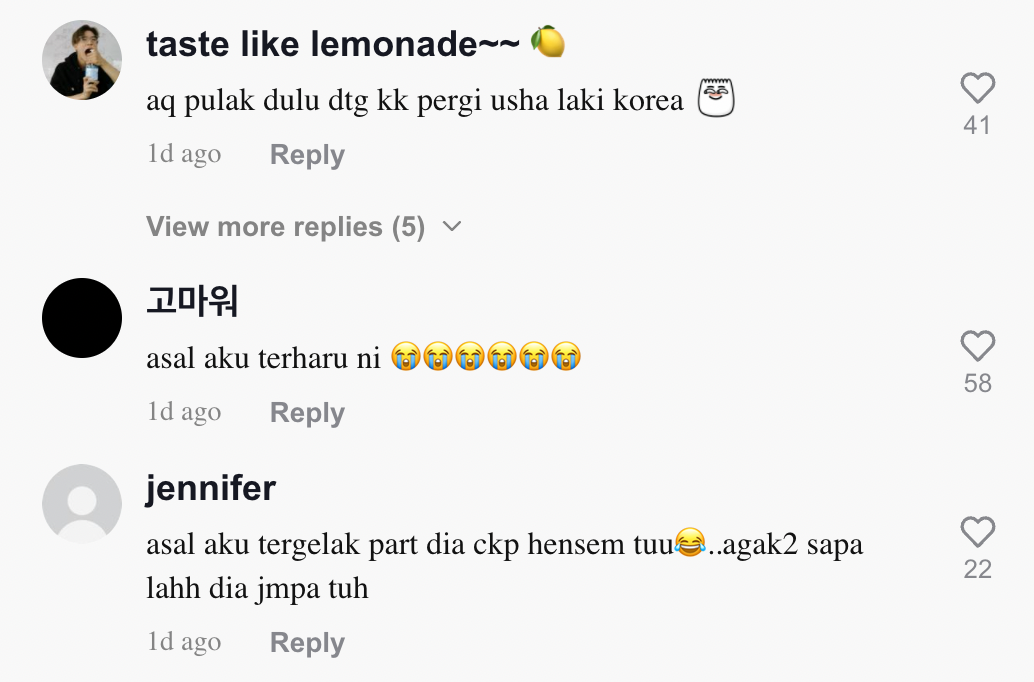Open 고마워's black profile avatar
The width and height of the screenshot is (1034, 682).
pyautogui.click(x=82, y=318)
